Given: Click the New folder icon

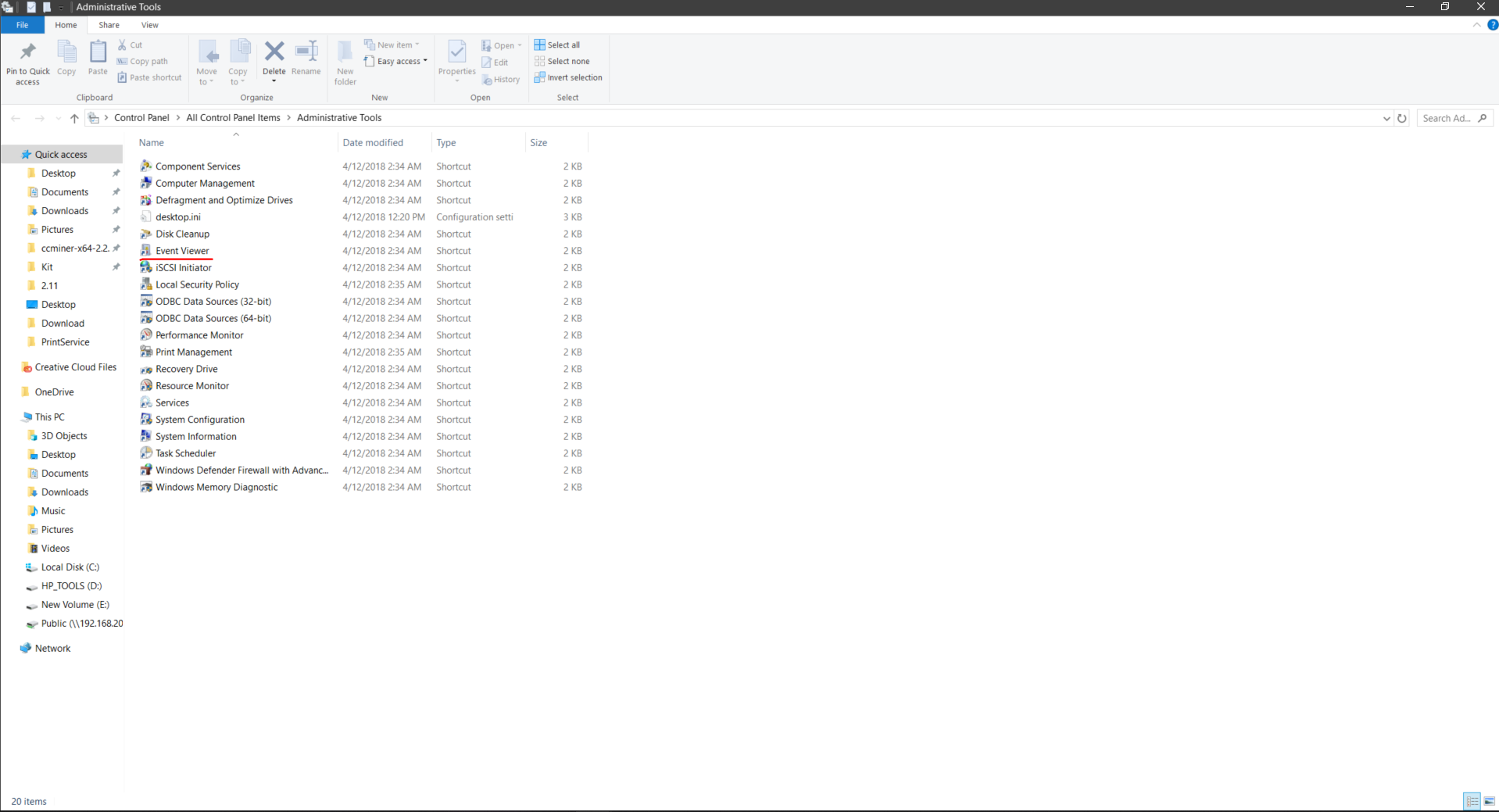Looking at the screenshot, I should pos(345,52).
